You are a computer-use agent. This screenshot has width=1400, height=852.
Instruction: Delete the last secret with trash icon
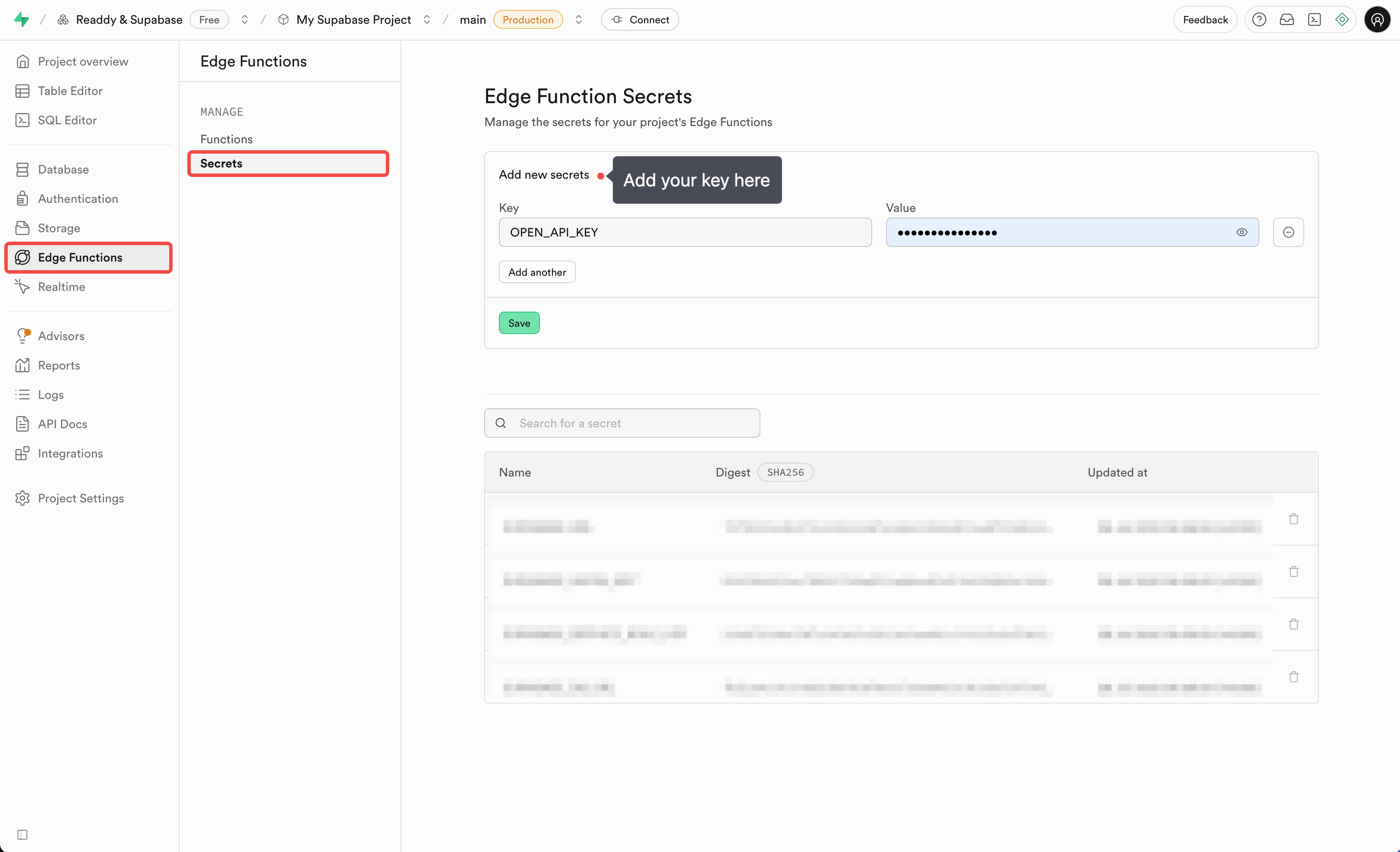(x=1293, y=676)
